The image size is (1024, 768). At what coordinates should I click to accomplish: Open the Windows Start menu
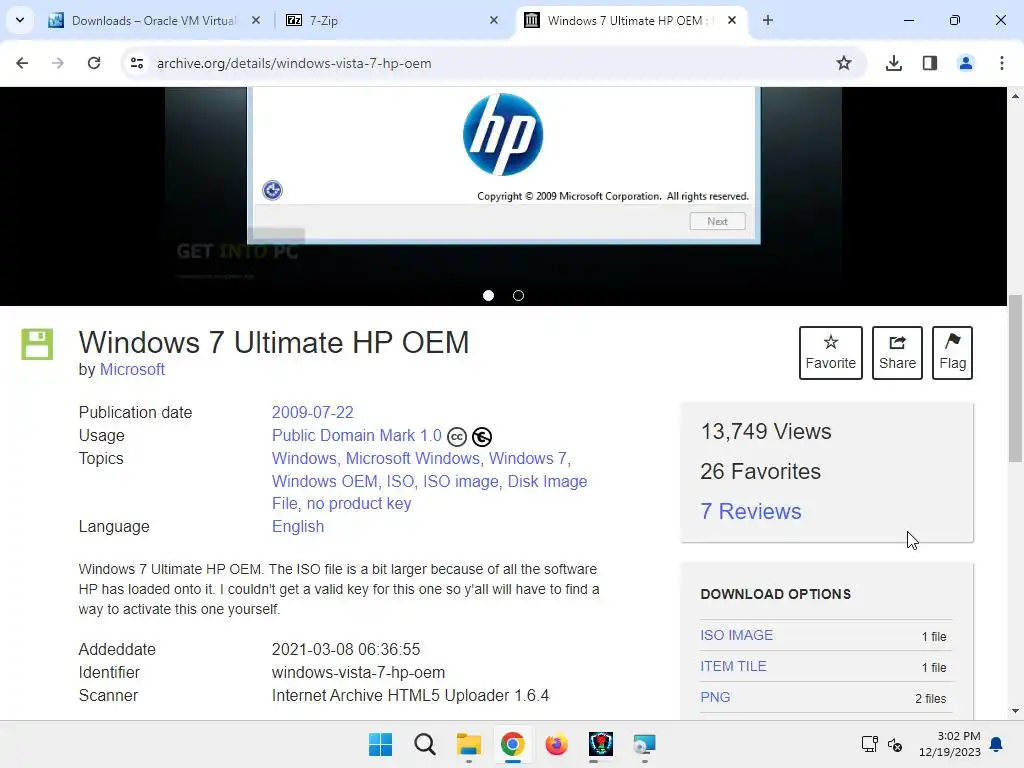coord(381,744)
